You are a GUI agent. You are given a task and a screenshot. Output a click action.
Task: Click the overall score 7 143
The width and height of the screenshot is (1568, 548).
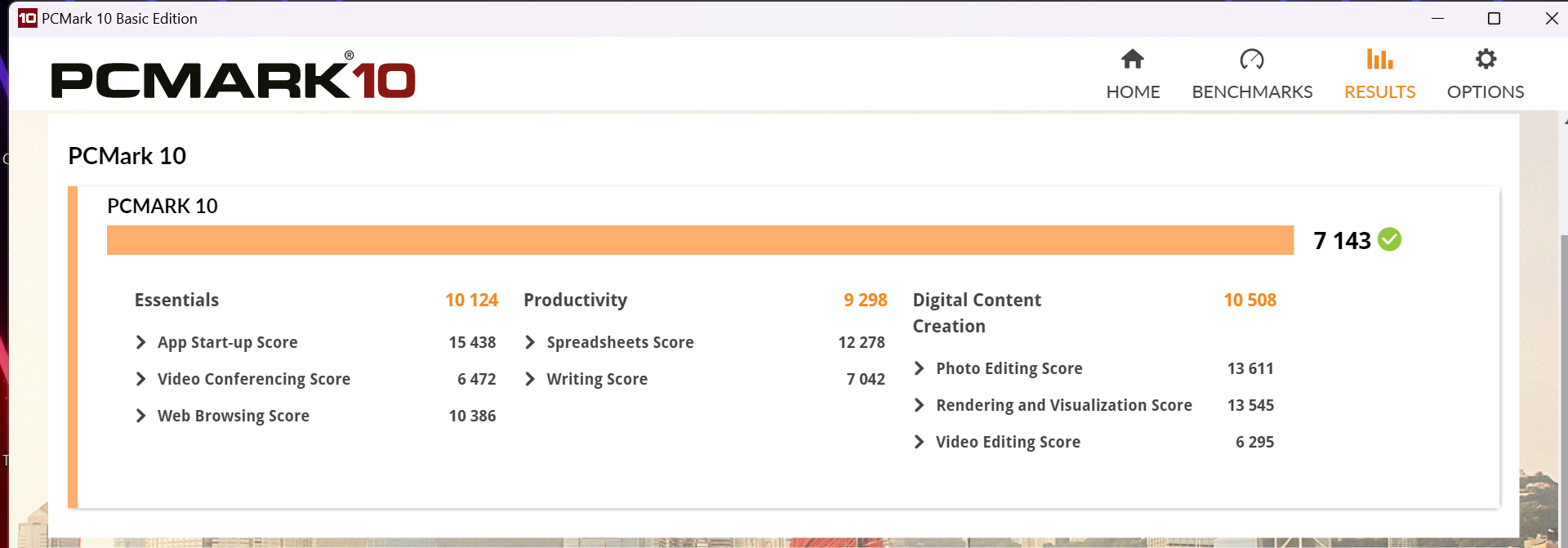pos(1342,240)
